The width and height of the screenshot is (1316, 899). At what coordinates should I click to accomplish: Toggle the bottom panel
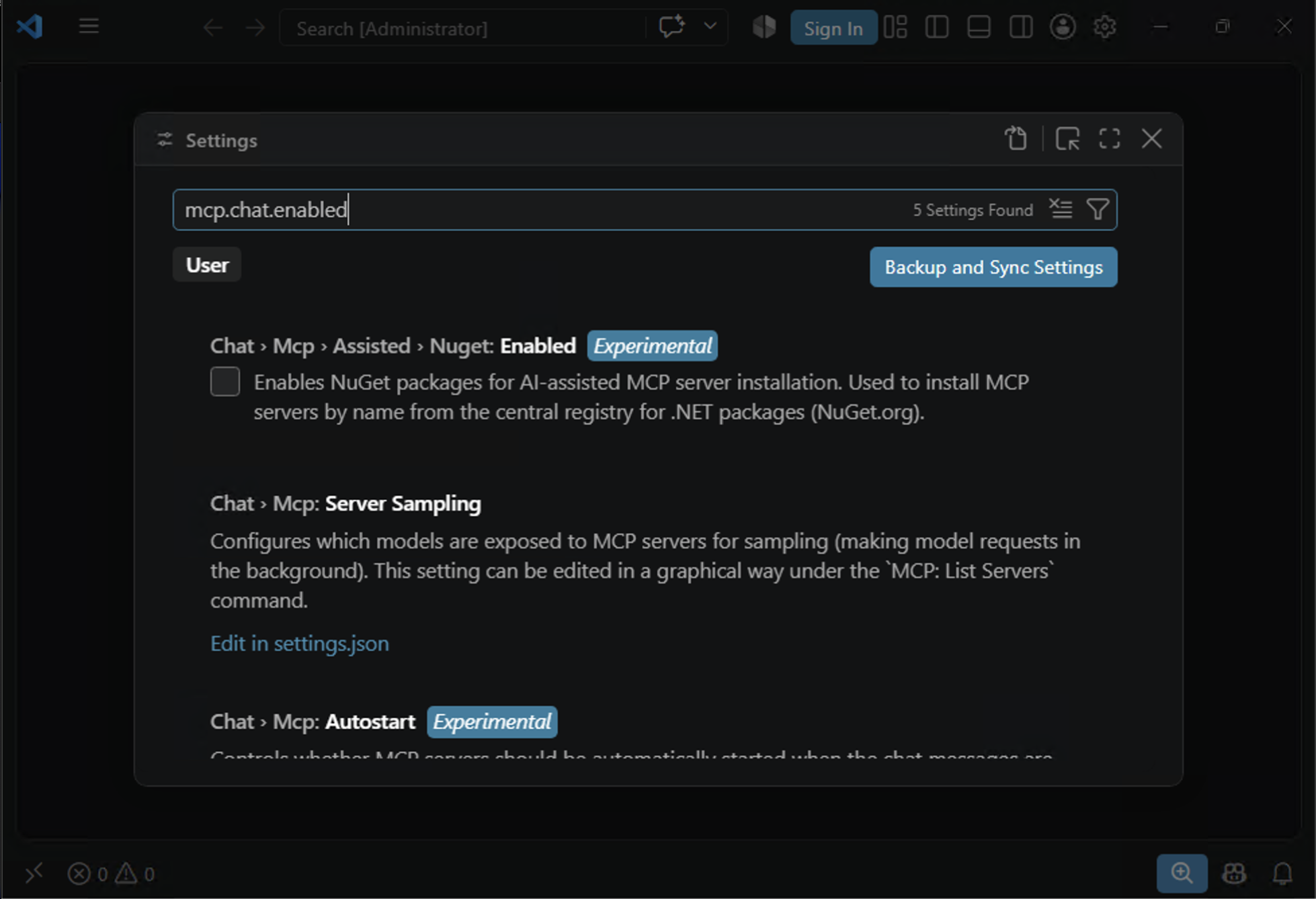(x=979, y=28)
